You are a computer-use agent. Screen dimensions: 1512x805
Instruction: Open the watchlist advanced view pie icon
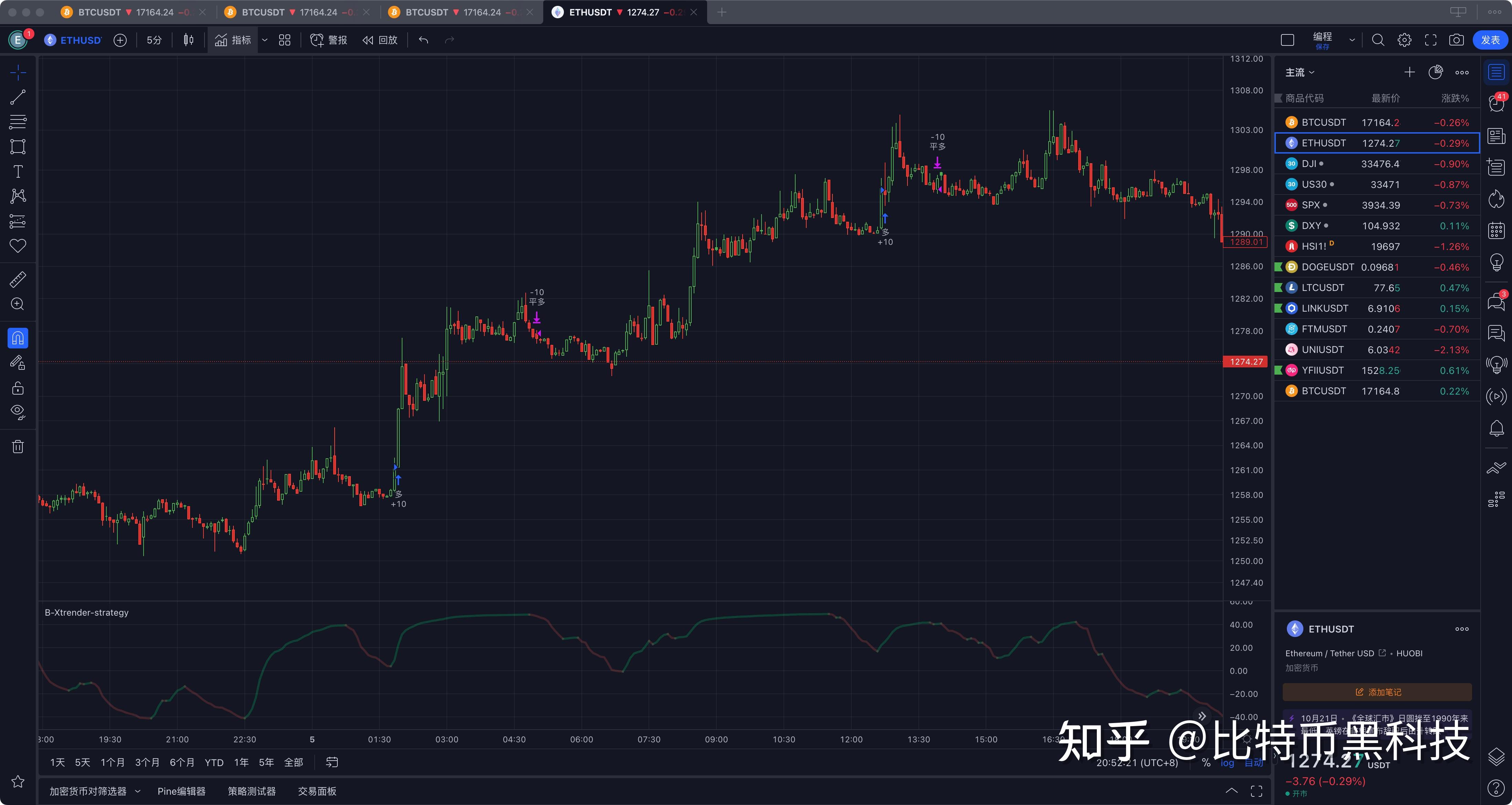[x=1436, y=72]
